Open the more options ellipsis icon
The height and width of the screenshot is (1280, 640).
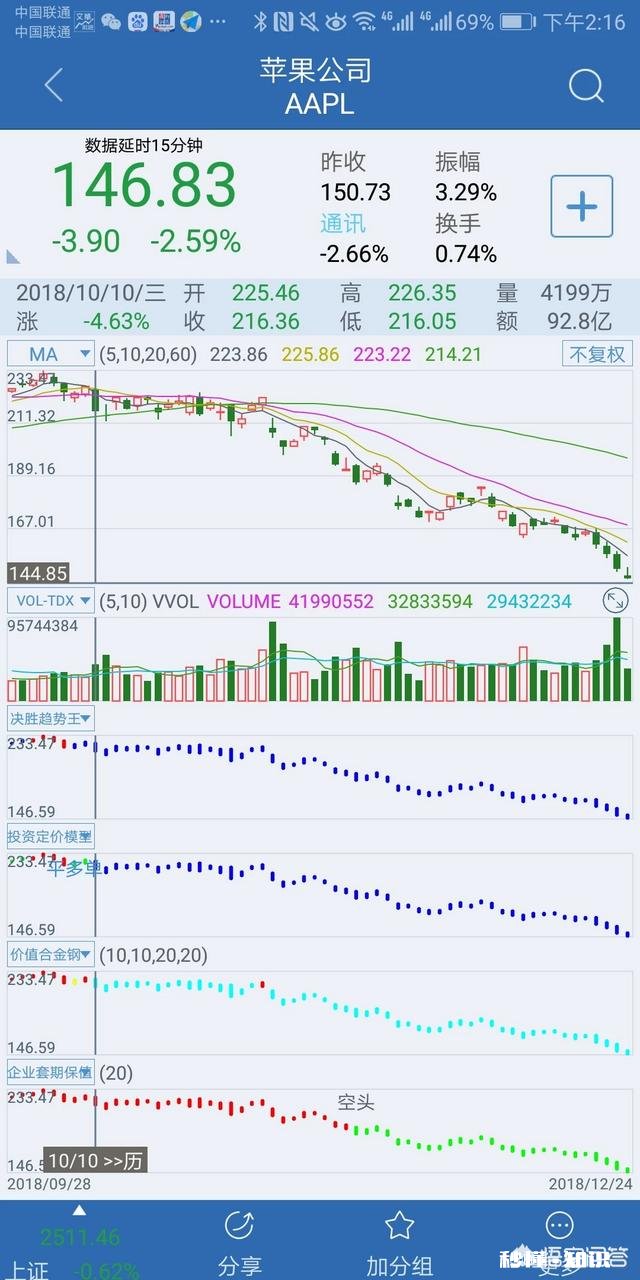point(559,1225)
